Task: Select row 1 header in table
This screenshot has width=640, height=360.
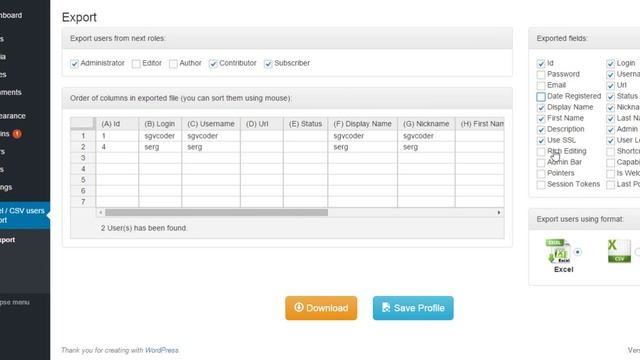Action: pyautogui.click(x=83, y=136)
